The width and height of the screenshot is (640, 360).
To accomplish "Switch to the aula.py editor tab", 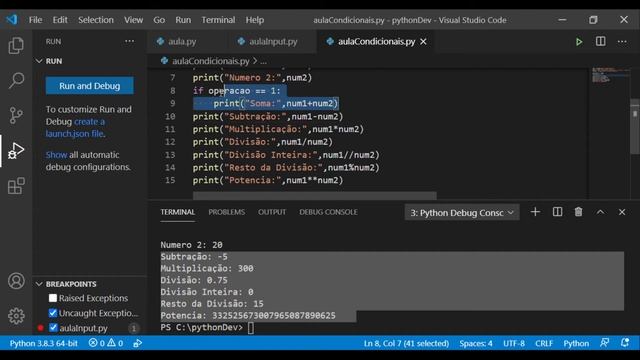I will (x=182, y=42).
